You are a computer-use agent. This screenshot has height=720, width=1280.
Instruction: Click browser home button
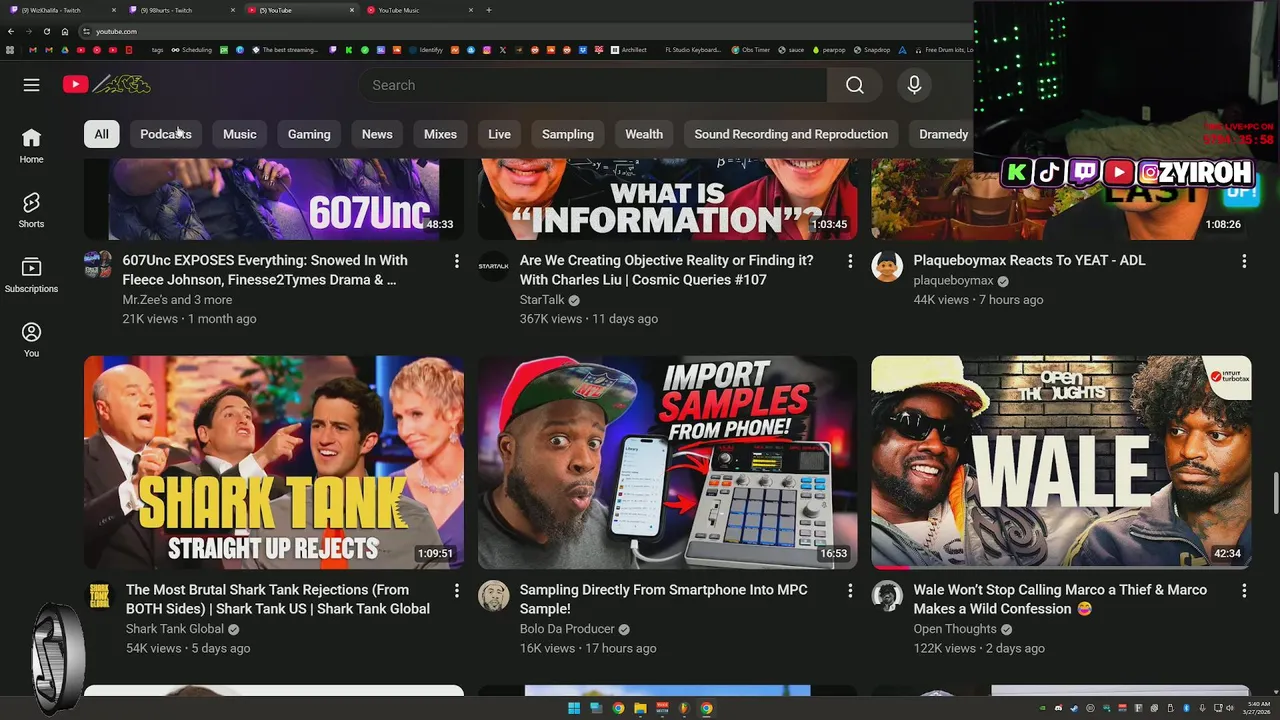click(x=65, y=31)
